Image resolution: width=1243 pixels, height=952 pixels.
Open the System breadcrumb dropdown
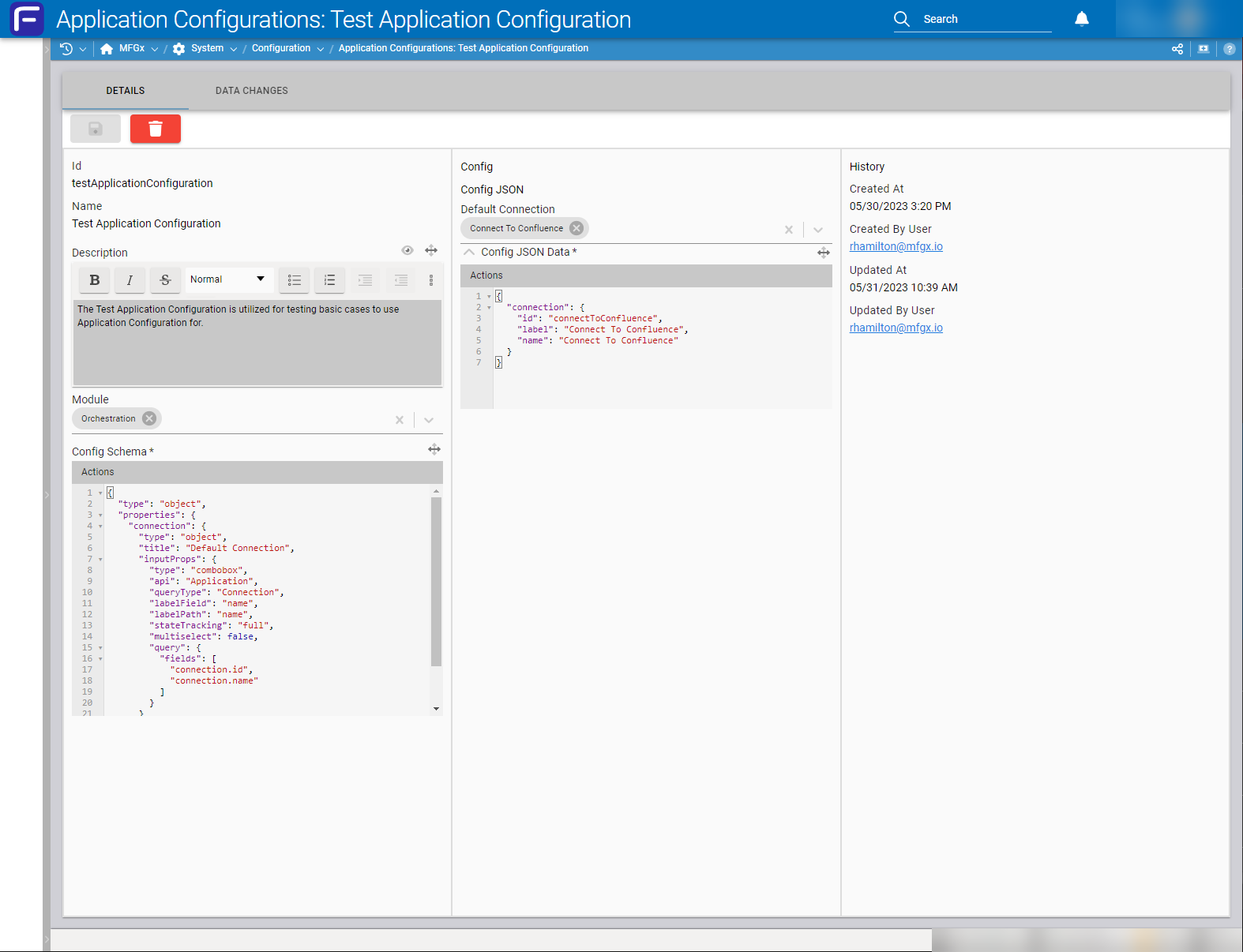pos(234,49)
